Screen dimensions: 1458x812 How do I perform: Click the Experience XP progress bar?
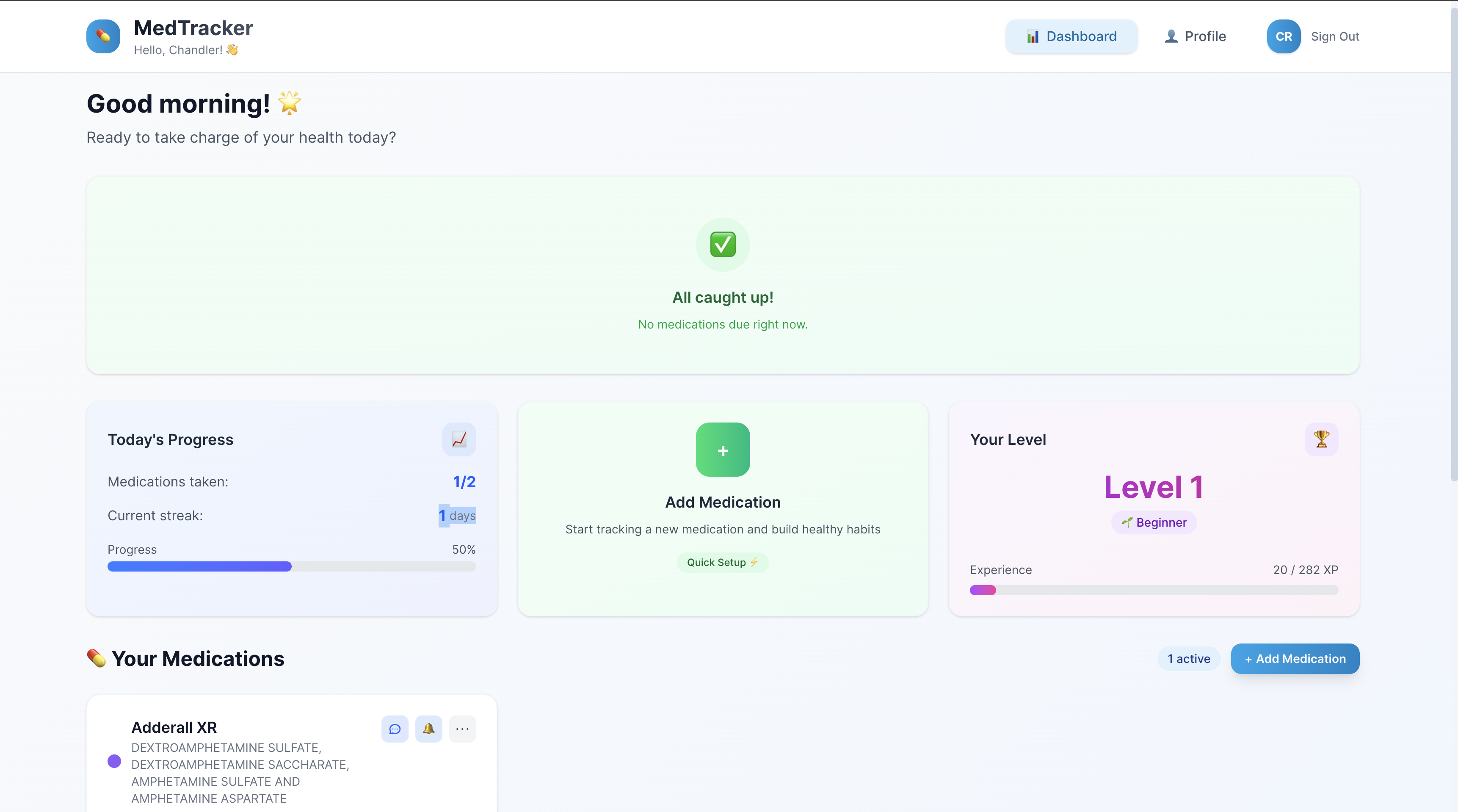coord(1154,590)
